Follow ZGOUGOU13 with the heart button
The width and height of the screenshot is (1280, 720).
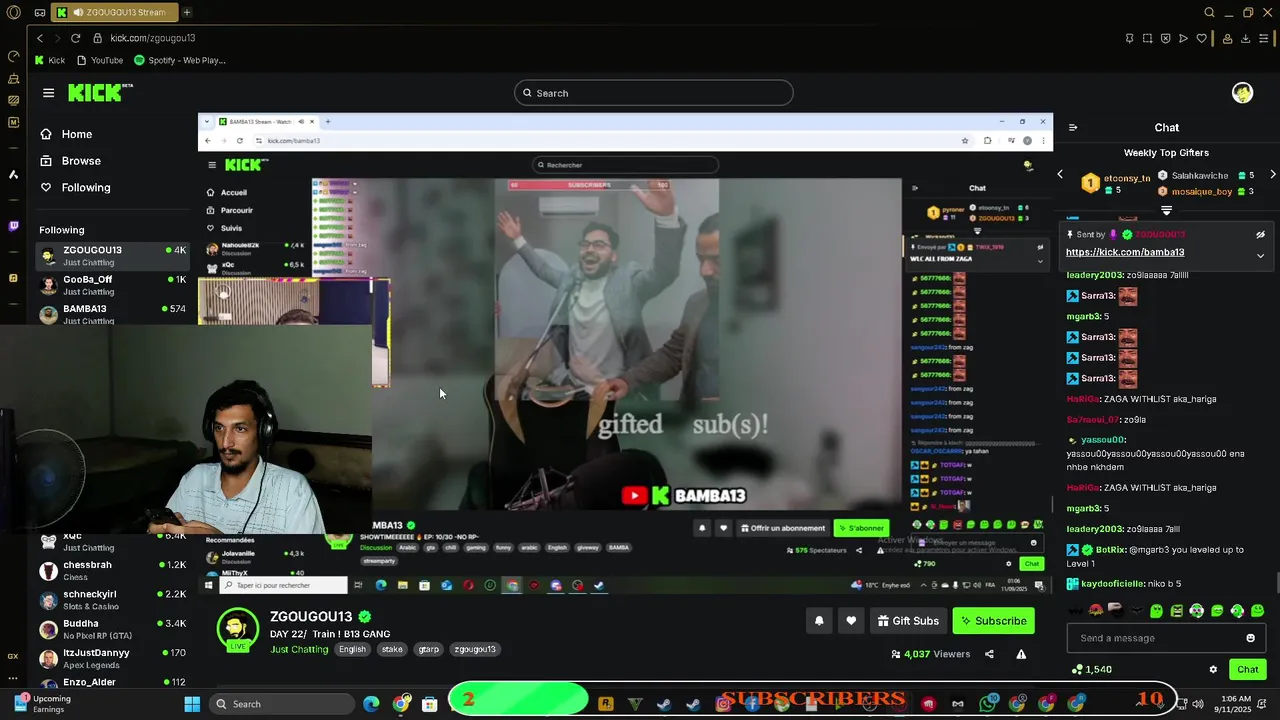click(851, 621)
